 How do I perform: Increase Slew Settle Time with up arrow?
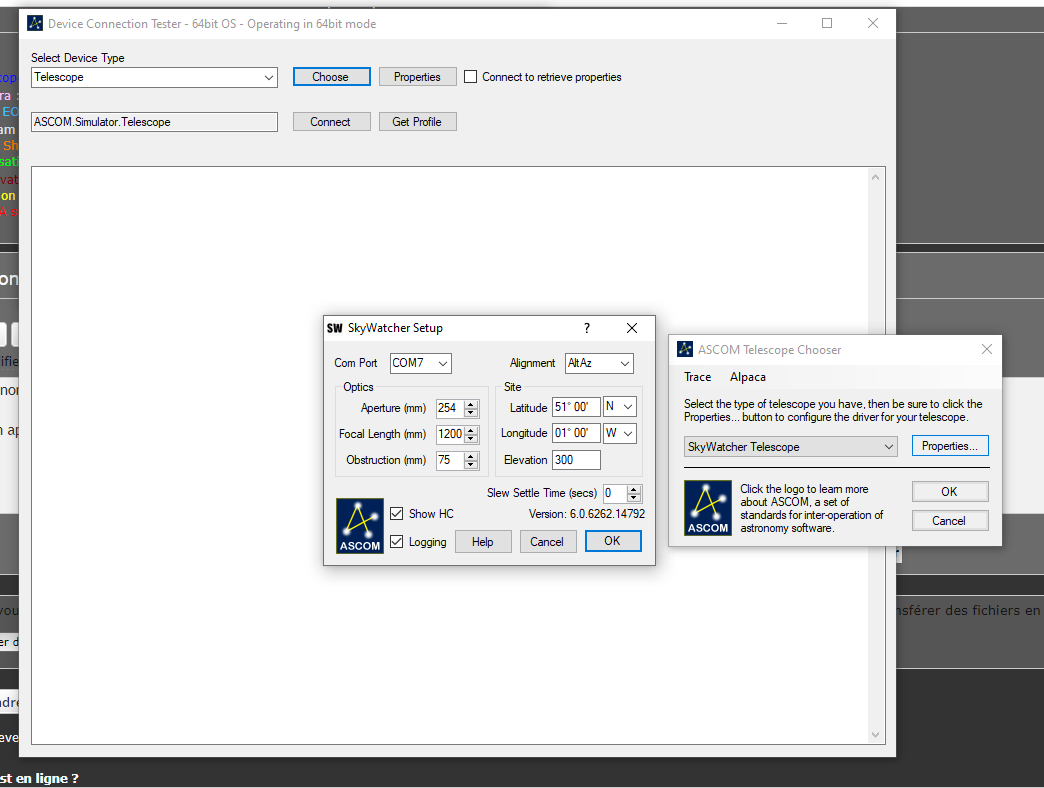click(x=635, y=489)
